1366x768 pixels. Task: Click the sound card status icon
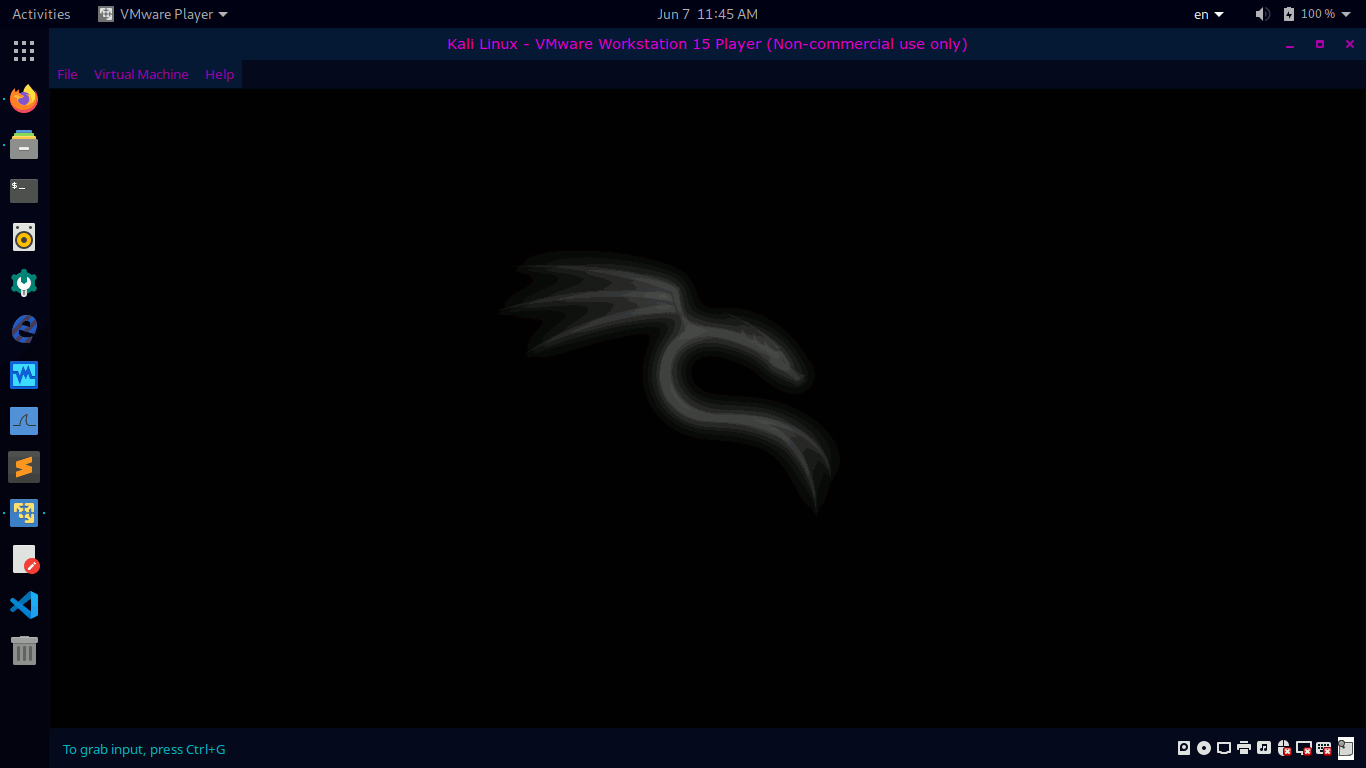pos(1263,747)
